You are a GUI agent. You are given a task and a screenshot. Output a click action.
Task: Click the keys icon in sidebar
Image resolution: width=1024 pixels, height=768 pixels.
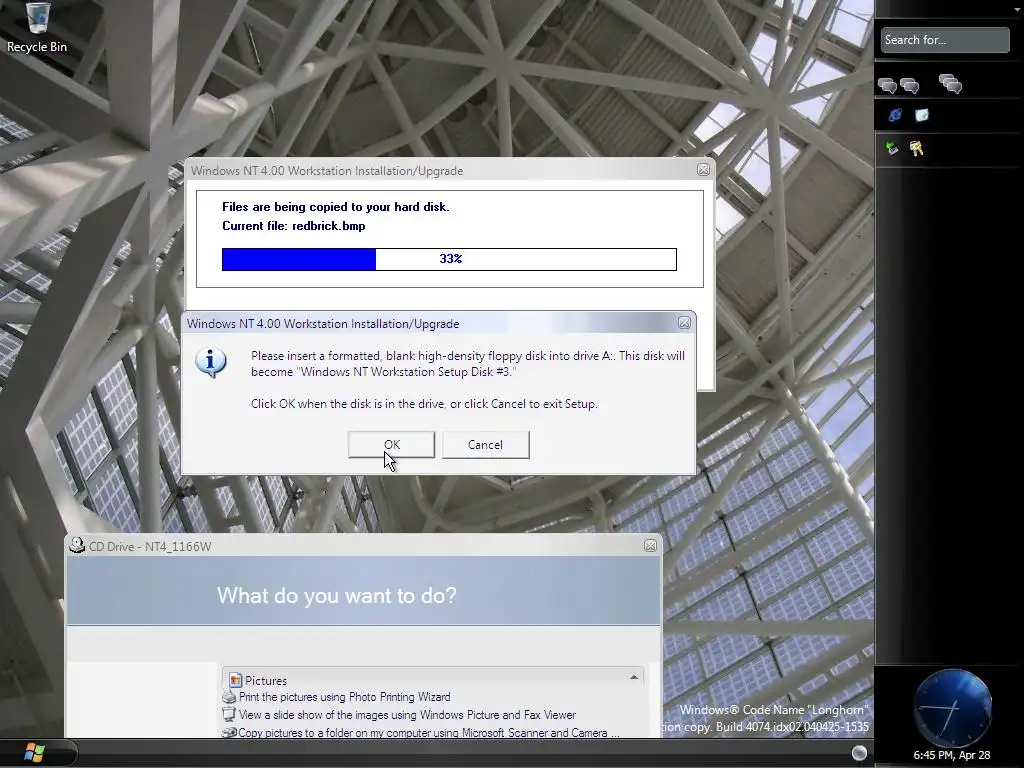click(x=916, y=149)
